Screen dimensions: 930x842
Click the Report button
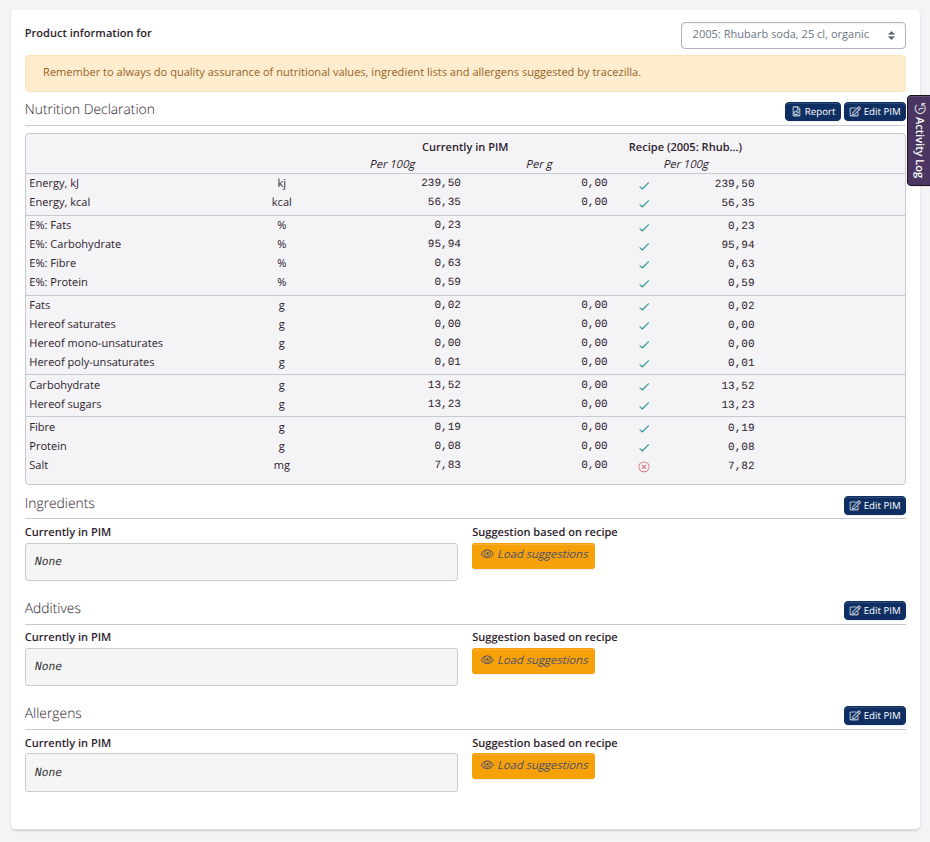click(812, 112)
